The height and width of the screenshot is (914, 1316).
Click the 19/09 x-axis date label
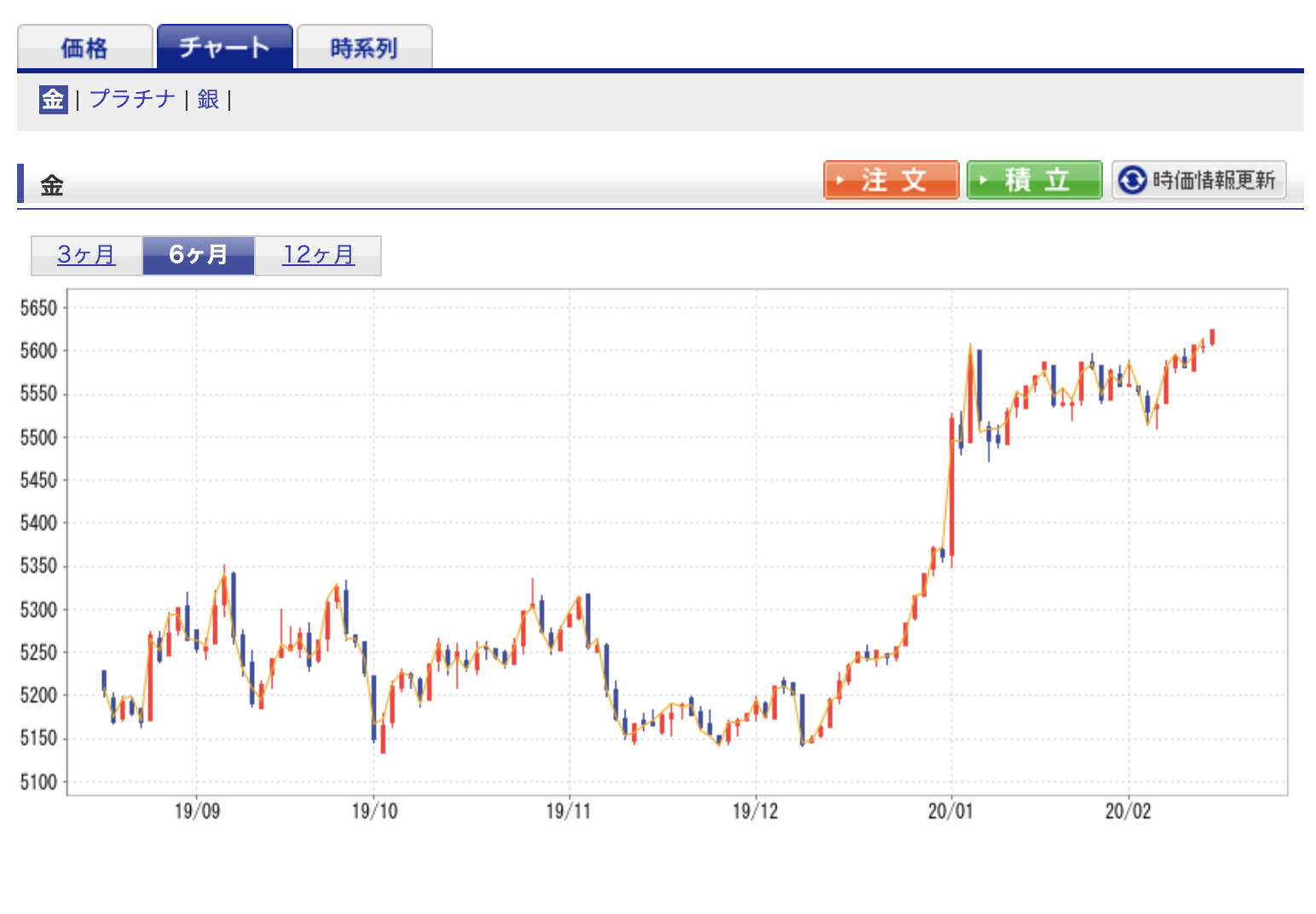(197, 811)
